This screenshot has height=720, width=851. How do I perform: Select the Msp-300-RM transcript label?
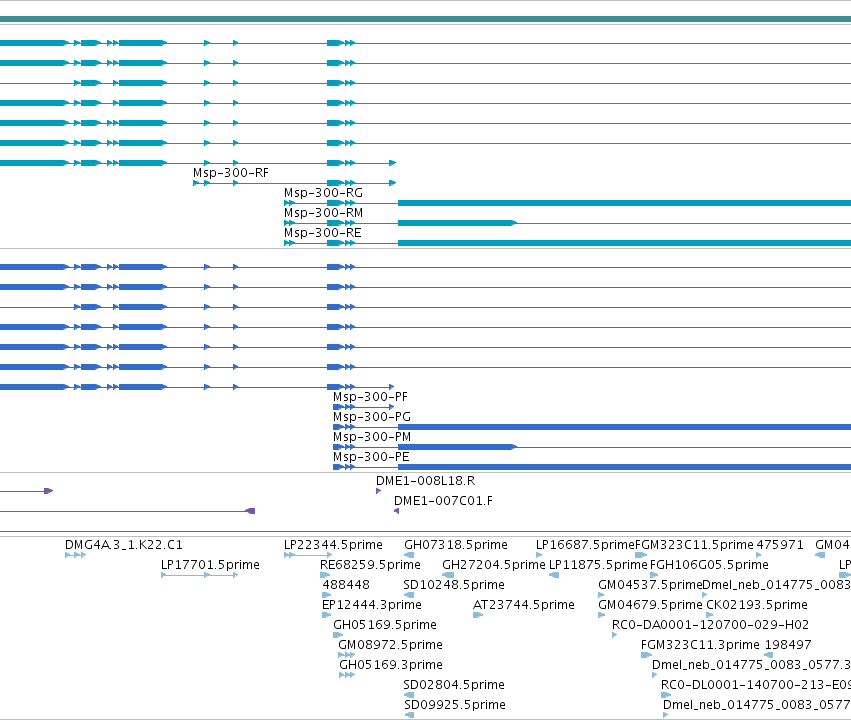pos(323,213)
